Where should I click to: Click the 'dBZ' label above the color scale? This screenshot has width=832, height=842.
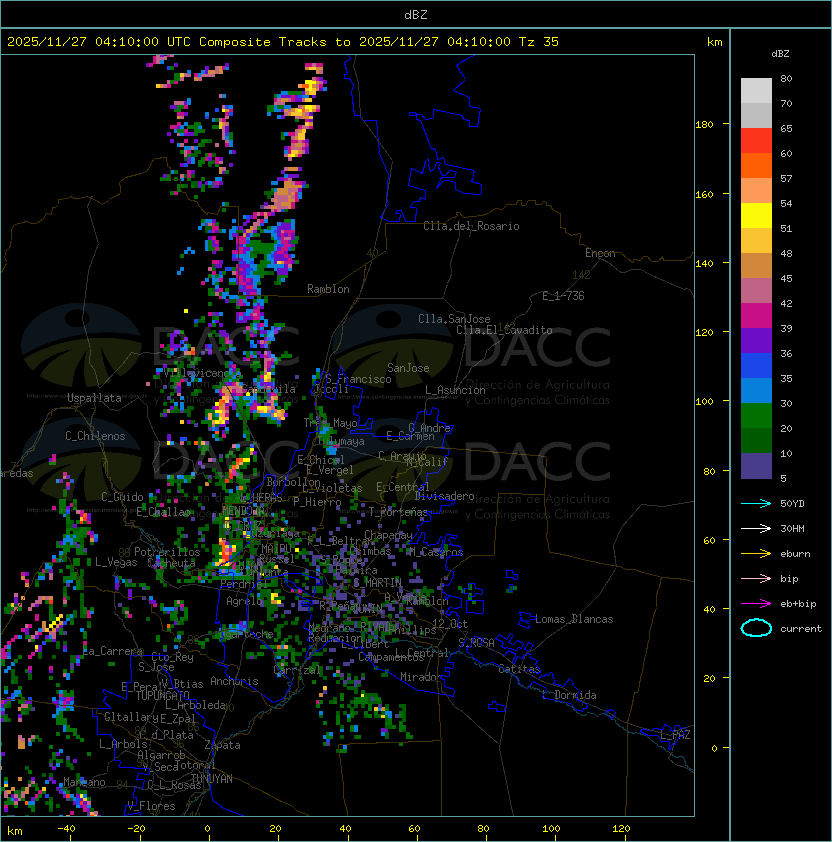click(780, 54)
